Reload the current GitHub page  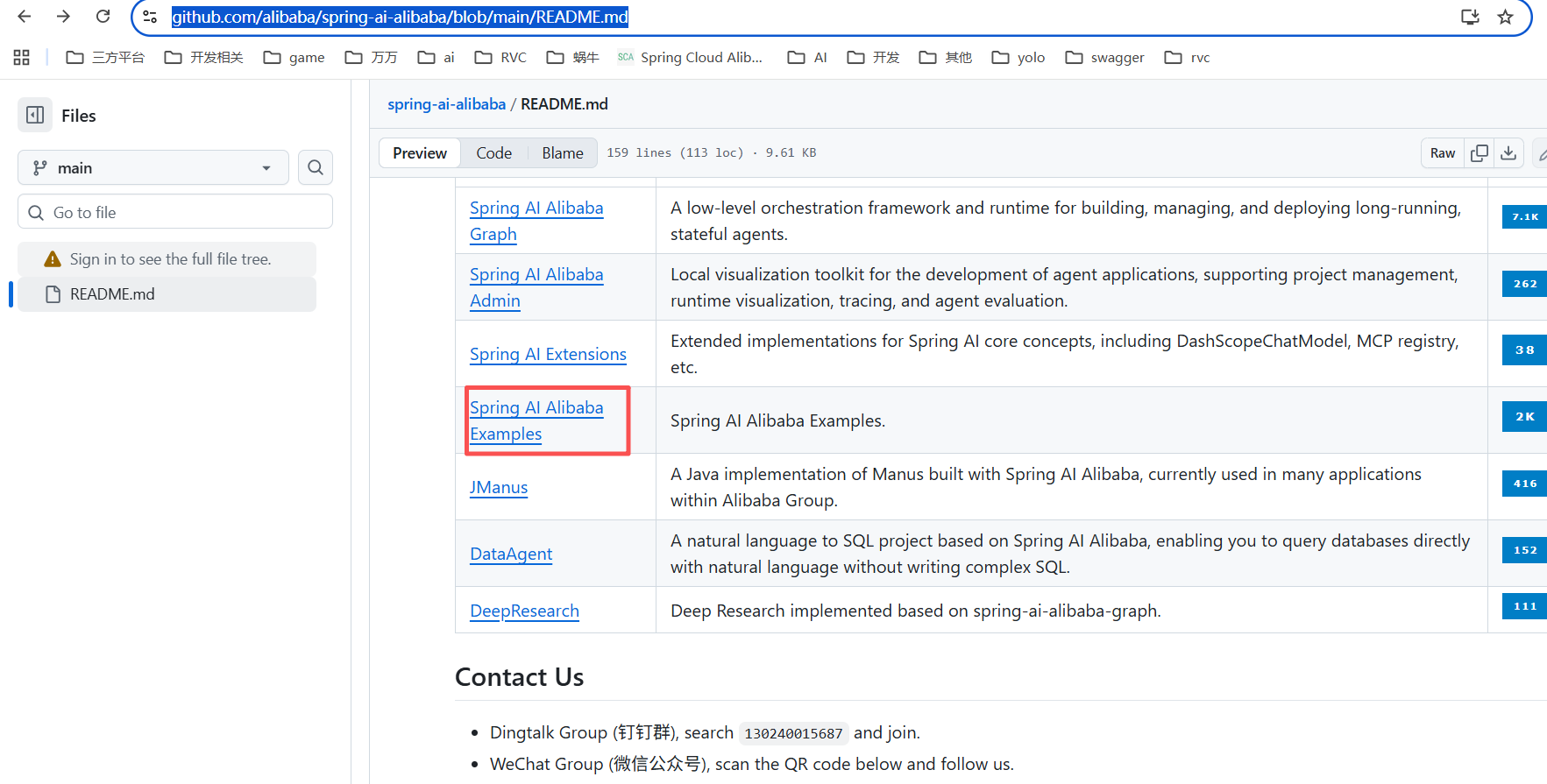(103, 17)
